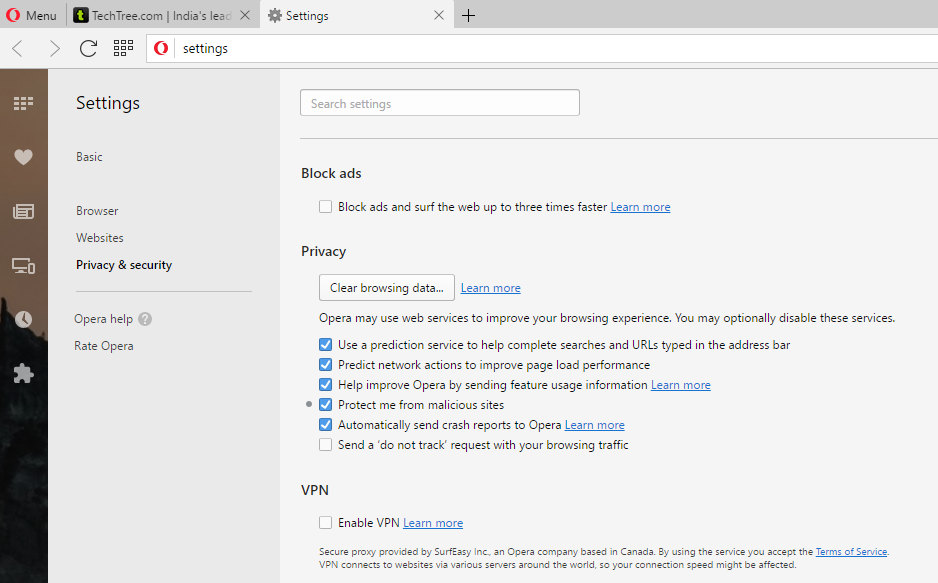The width and height of the screenshot is (938, 583).
Task: Close the TechTree.com tab
Action: (245, 16)
